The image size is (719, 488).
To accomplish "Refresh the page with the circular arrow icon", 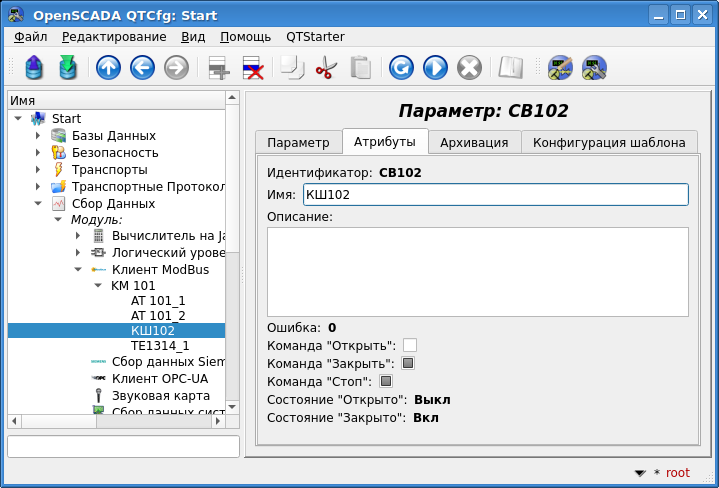I will click(x=401, y=68).
